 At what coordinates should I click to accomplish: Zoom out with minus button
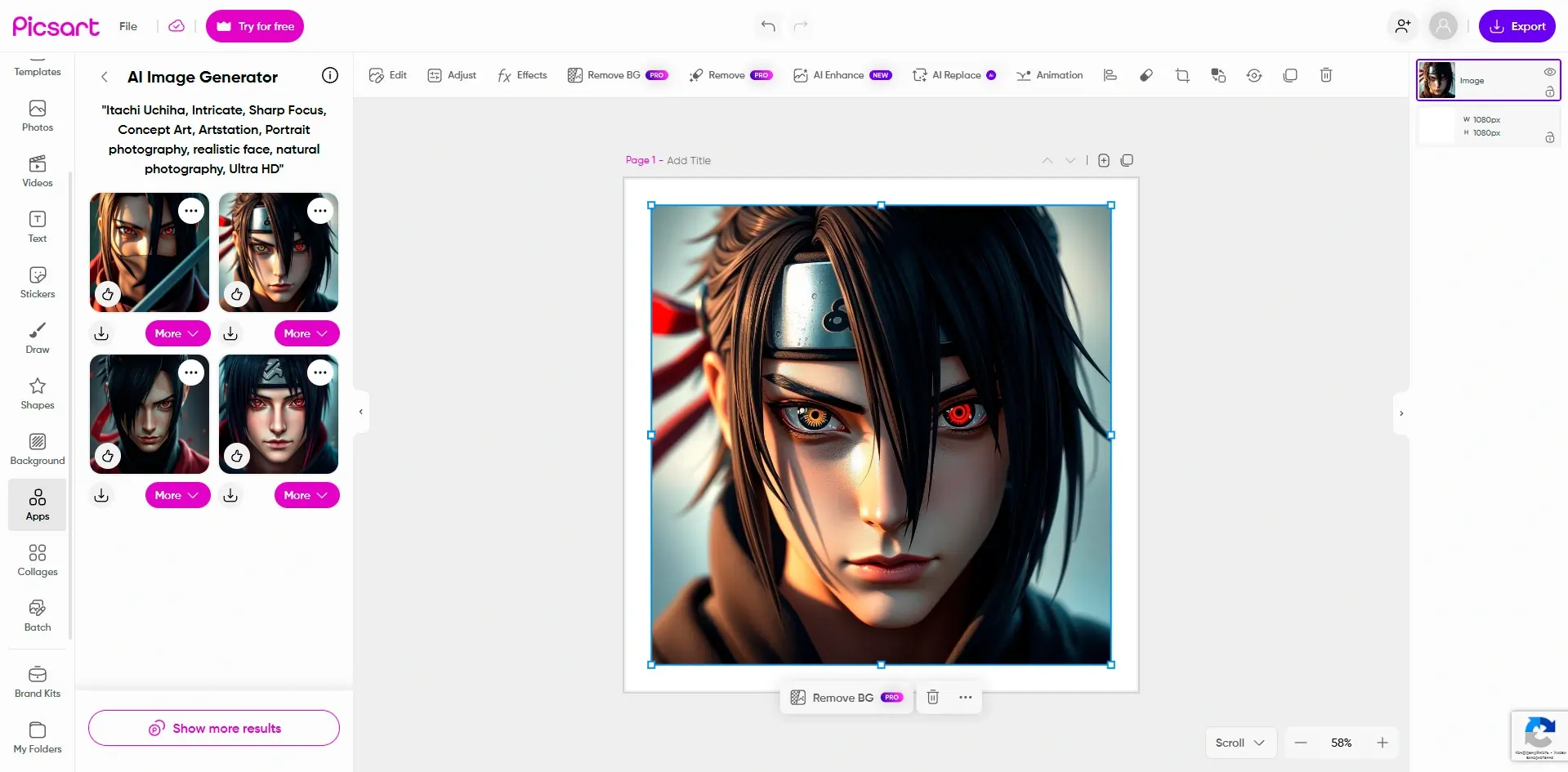[x=1301, y=743]
